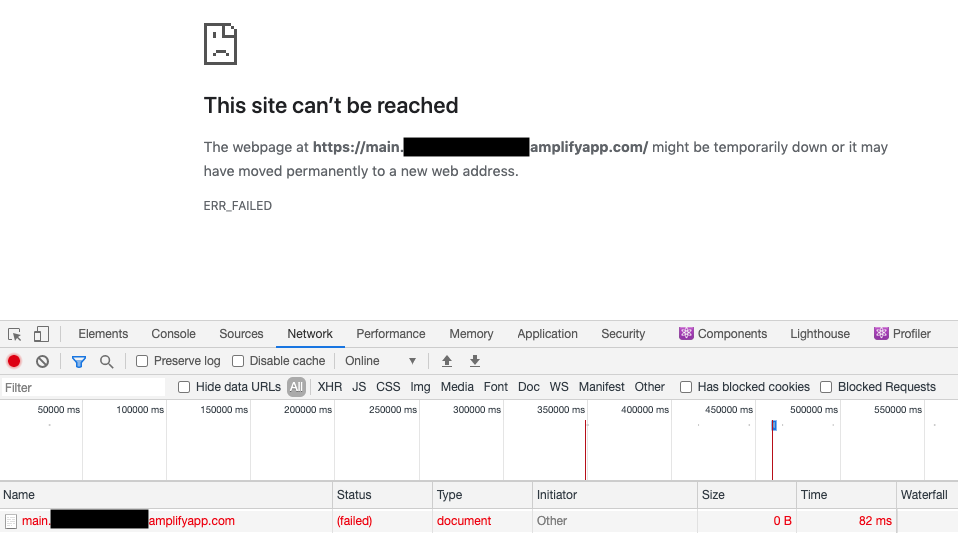
Task: Filter requests by Other type
Action: 649,387
